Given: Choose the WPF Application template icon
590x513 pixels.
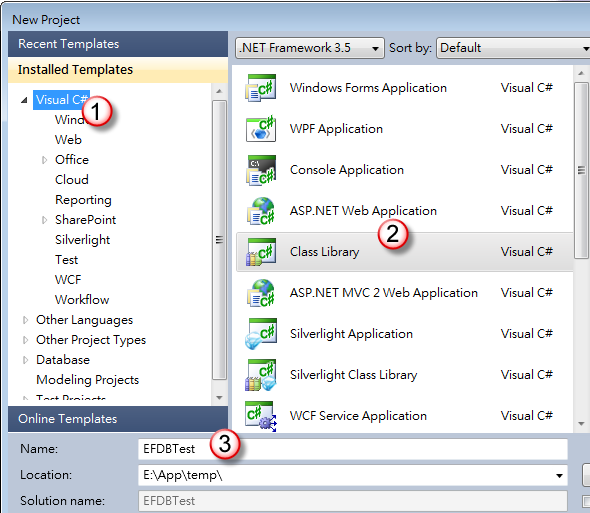Looking at the screenshot, I should pyautogui.click(x=261, y=129).
